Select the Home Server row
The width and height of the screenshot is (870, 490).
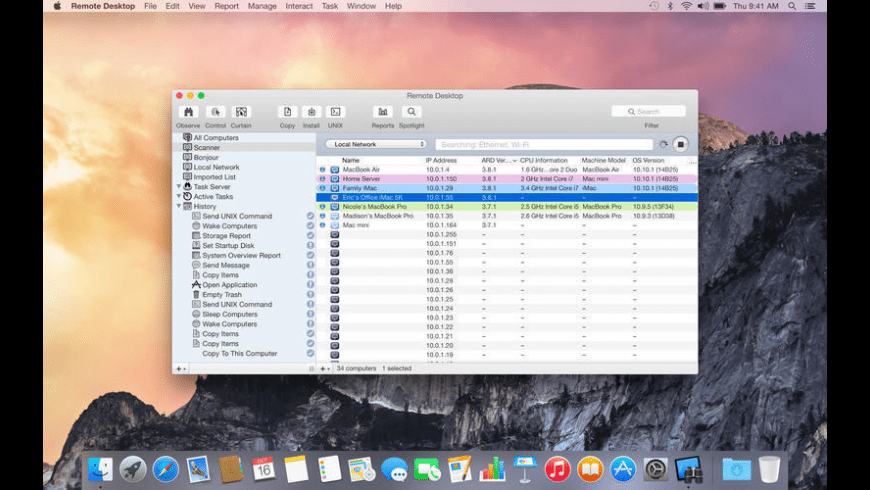click(507, 179)
